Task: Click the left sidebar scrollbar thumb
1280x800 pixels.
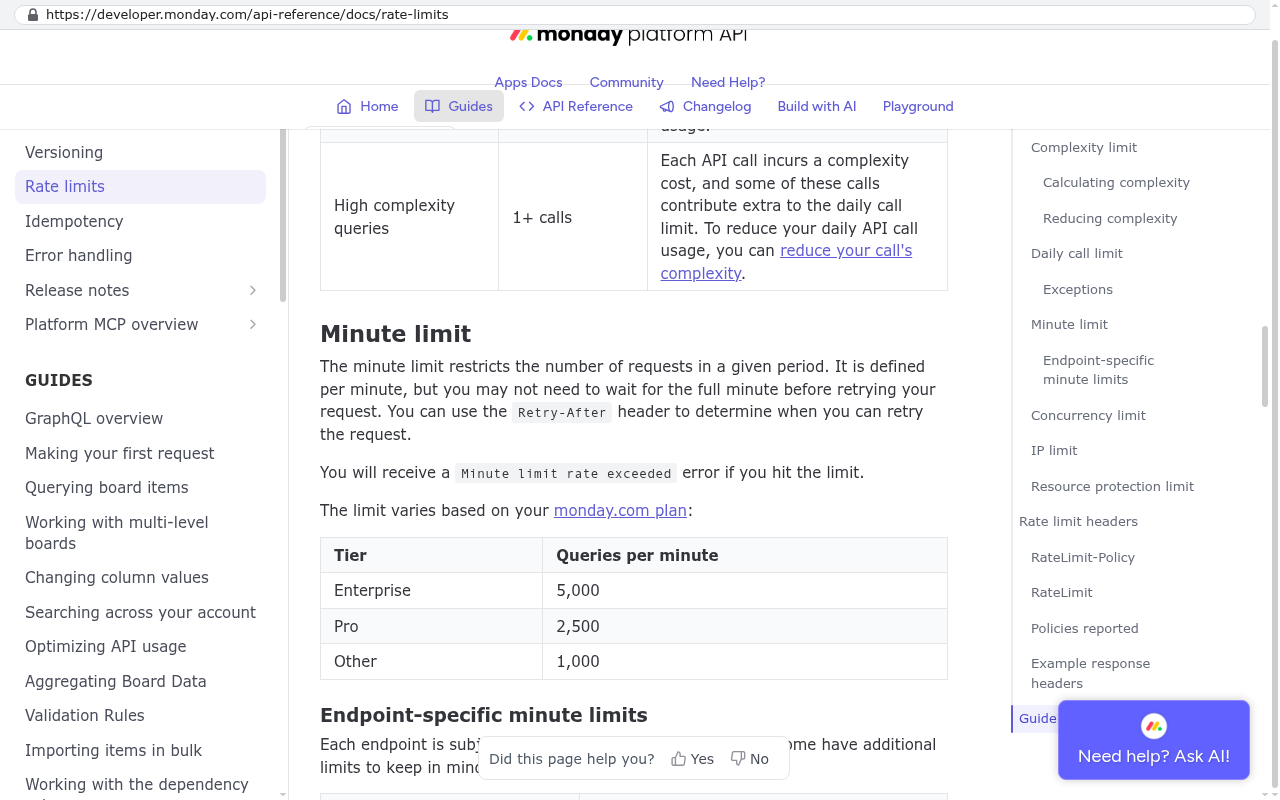Action: (283, 214)
